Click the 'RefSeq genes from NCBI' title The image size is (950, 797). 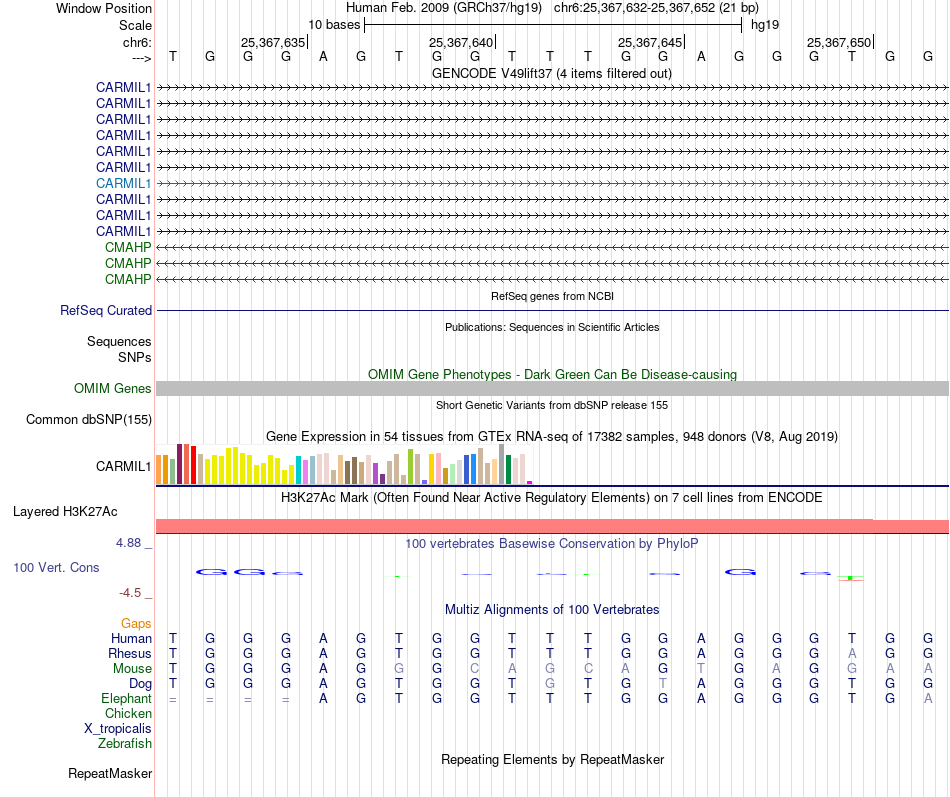[552, 296]
